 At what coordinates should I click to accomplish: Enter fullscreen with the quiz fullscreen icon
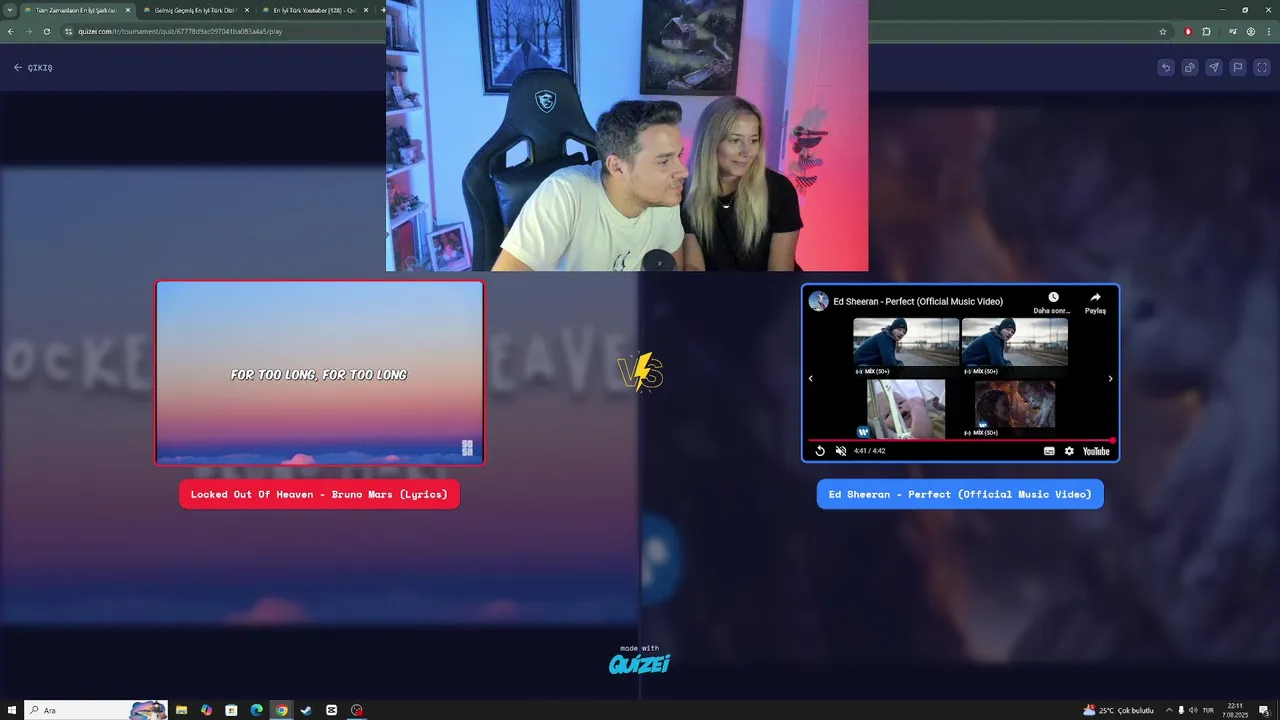coord(1262,68)
